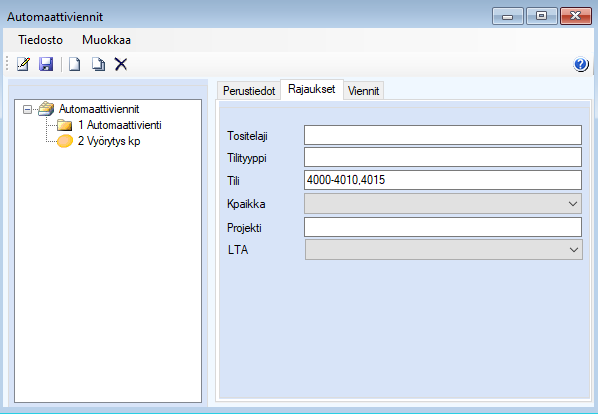Save using the floppy disk icon
598x414 pixels.
(46, 64)
